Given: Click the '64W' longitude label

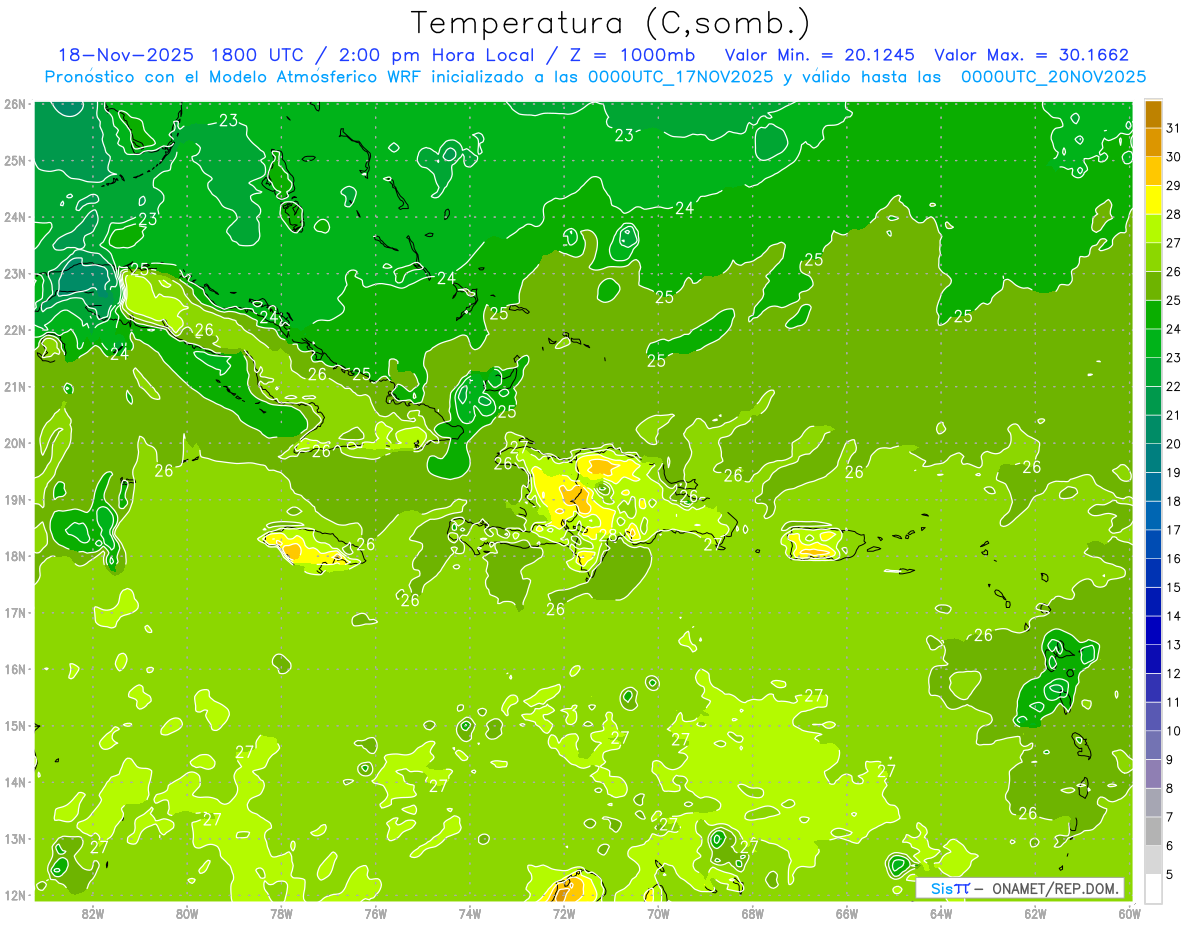Looking at the screenshot, I should [941, 913].
